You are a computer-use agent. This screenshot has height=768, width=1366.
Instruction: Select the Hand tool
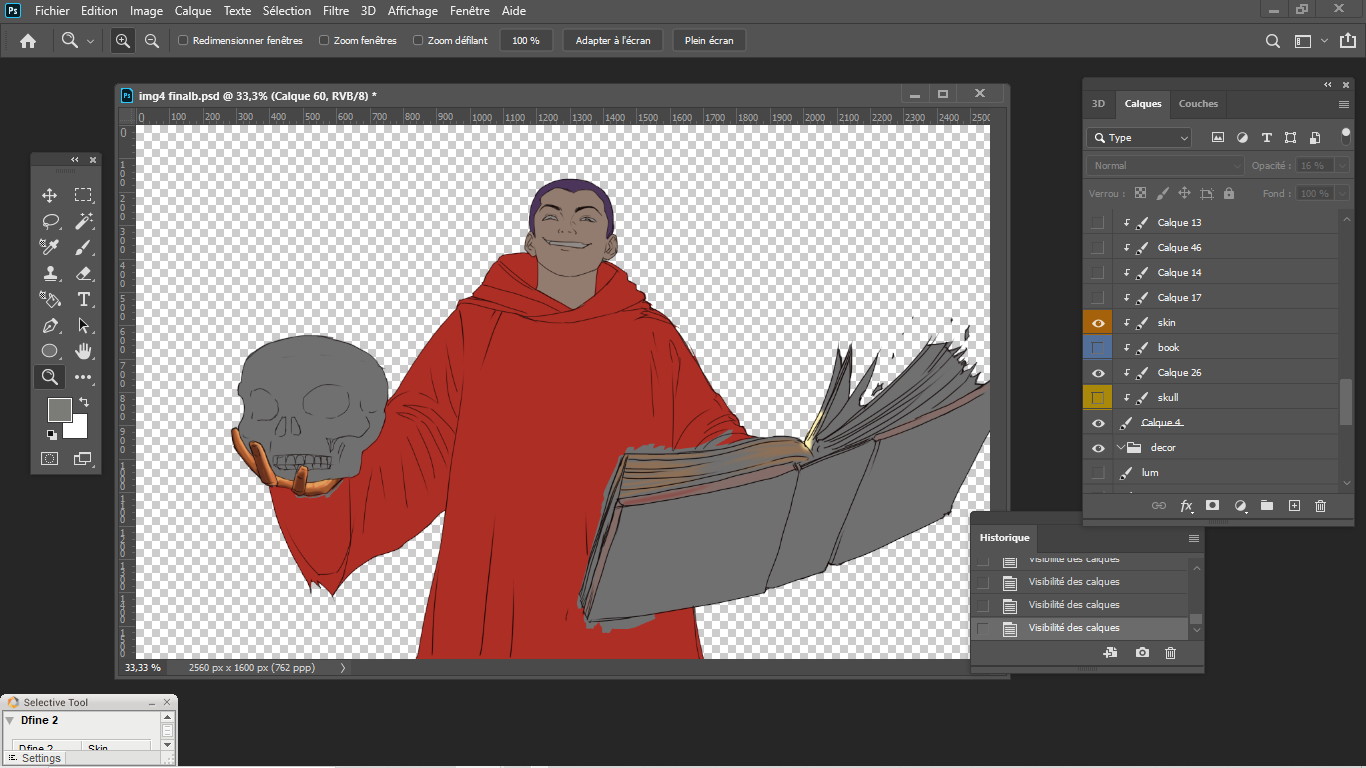84,351
